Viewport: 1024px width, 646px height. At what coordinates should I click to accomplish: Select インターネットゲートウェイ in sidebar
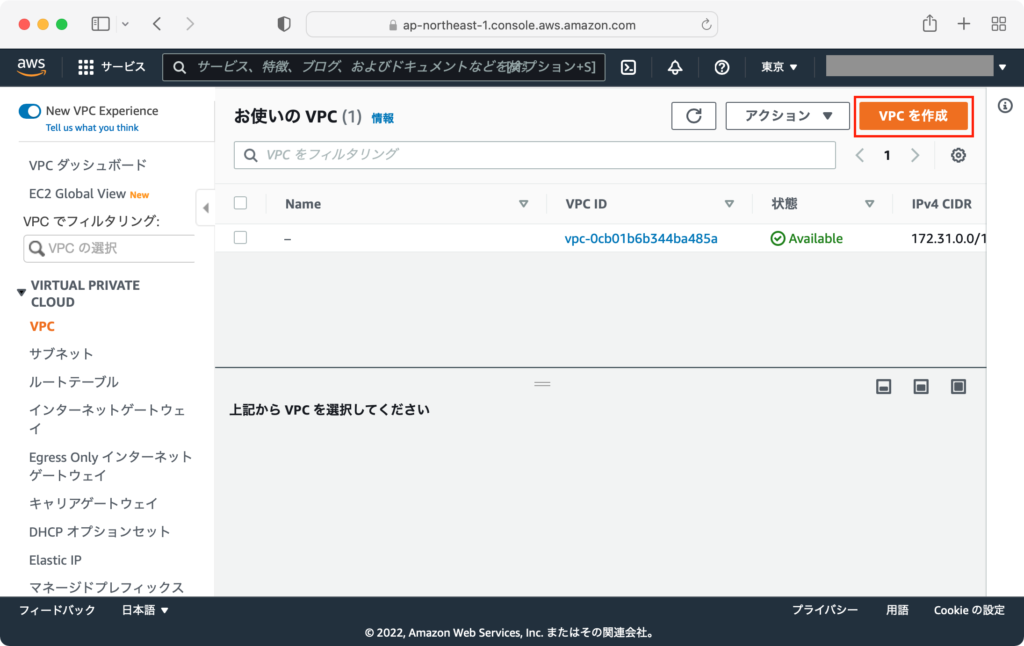coord(107,419)
